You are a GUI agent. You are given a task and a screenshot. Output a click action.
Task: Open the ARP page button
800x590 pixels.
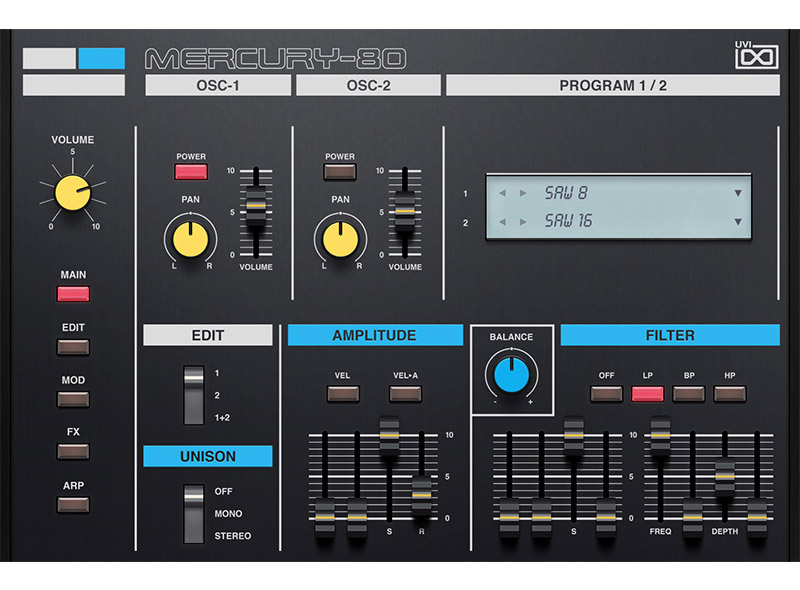(73, 505)
